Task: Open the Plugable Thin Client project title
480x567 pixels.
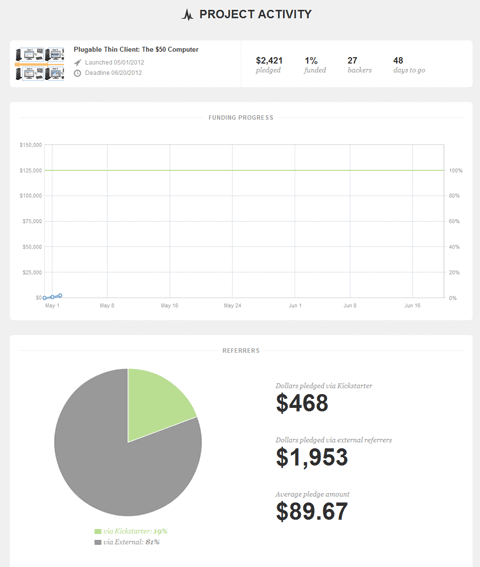Action: tap(136, 50)
